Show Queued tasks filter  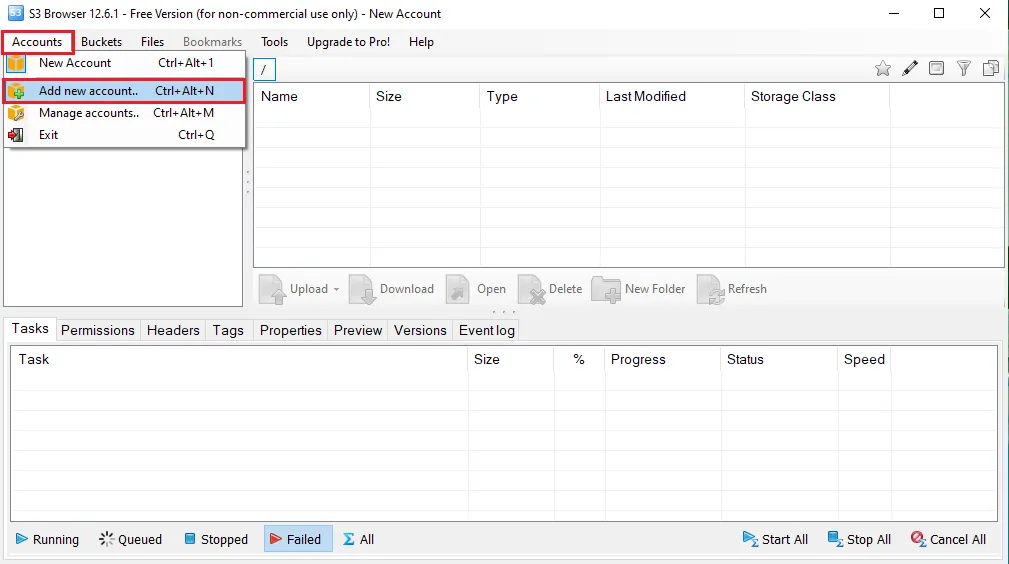(x=131, y=540)
